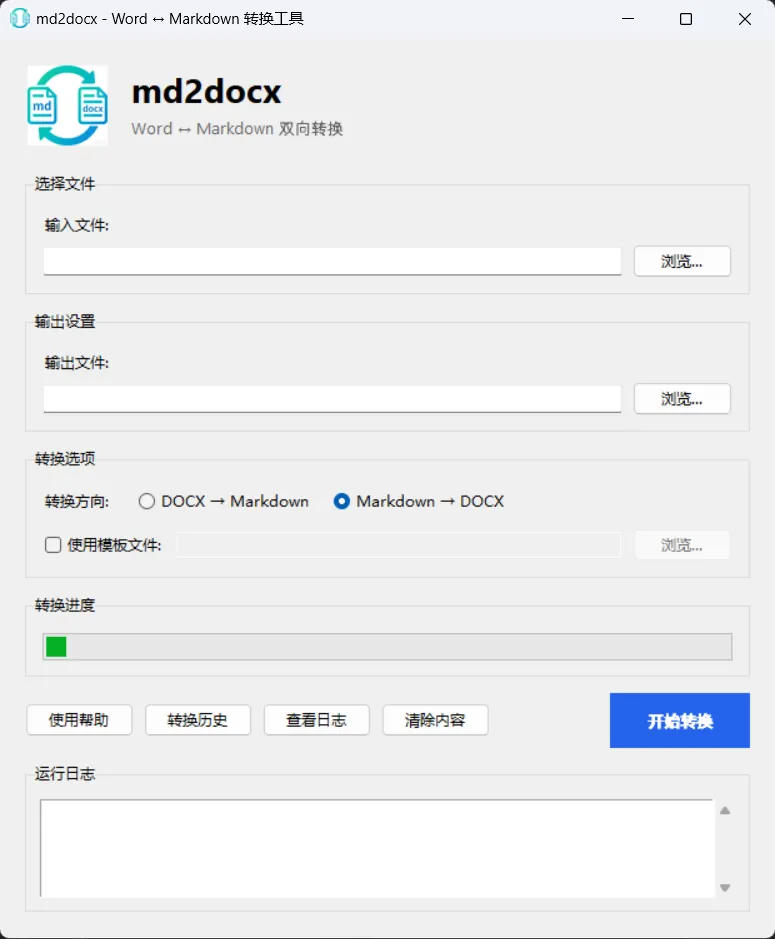Maximize the md2docx window
Viewport: 775px width, 939px height.
click(x=686, y=19)
